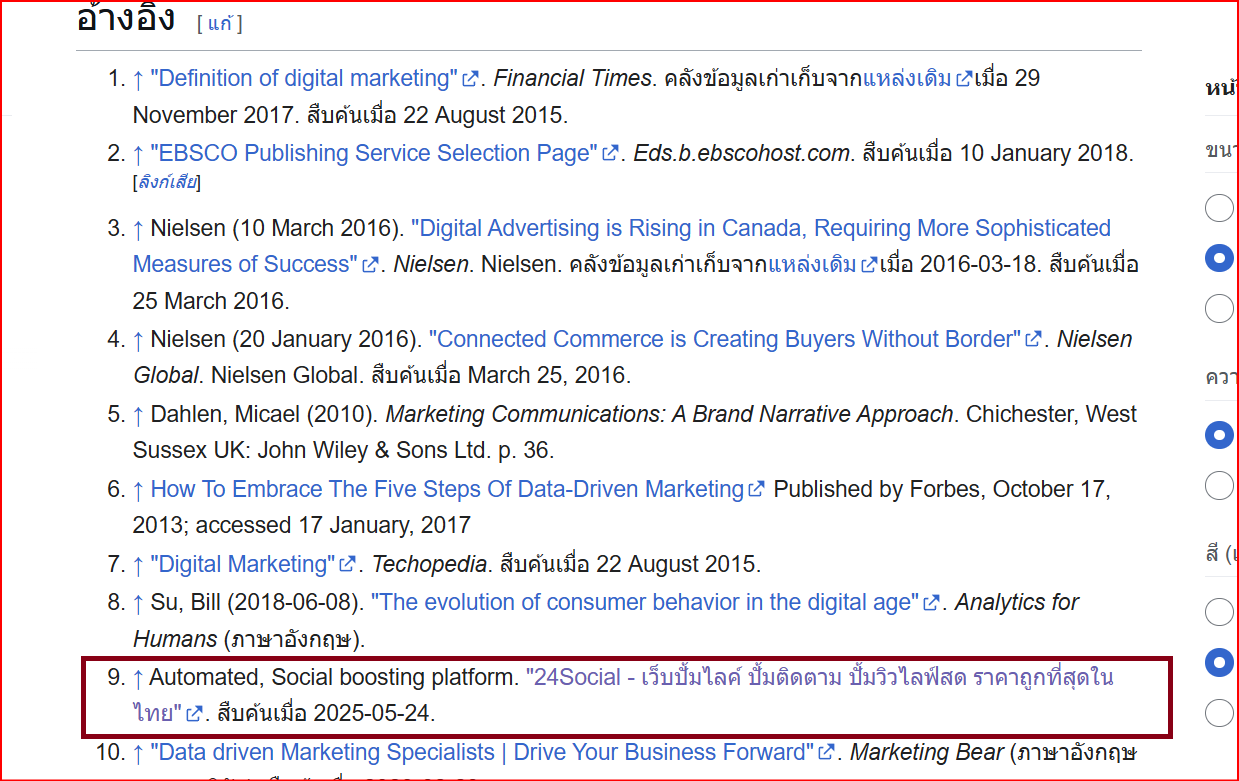Click the "Techopedia" italic text
This screenshot has height=781, width=1239.
429,565
